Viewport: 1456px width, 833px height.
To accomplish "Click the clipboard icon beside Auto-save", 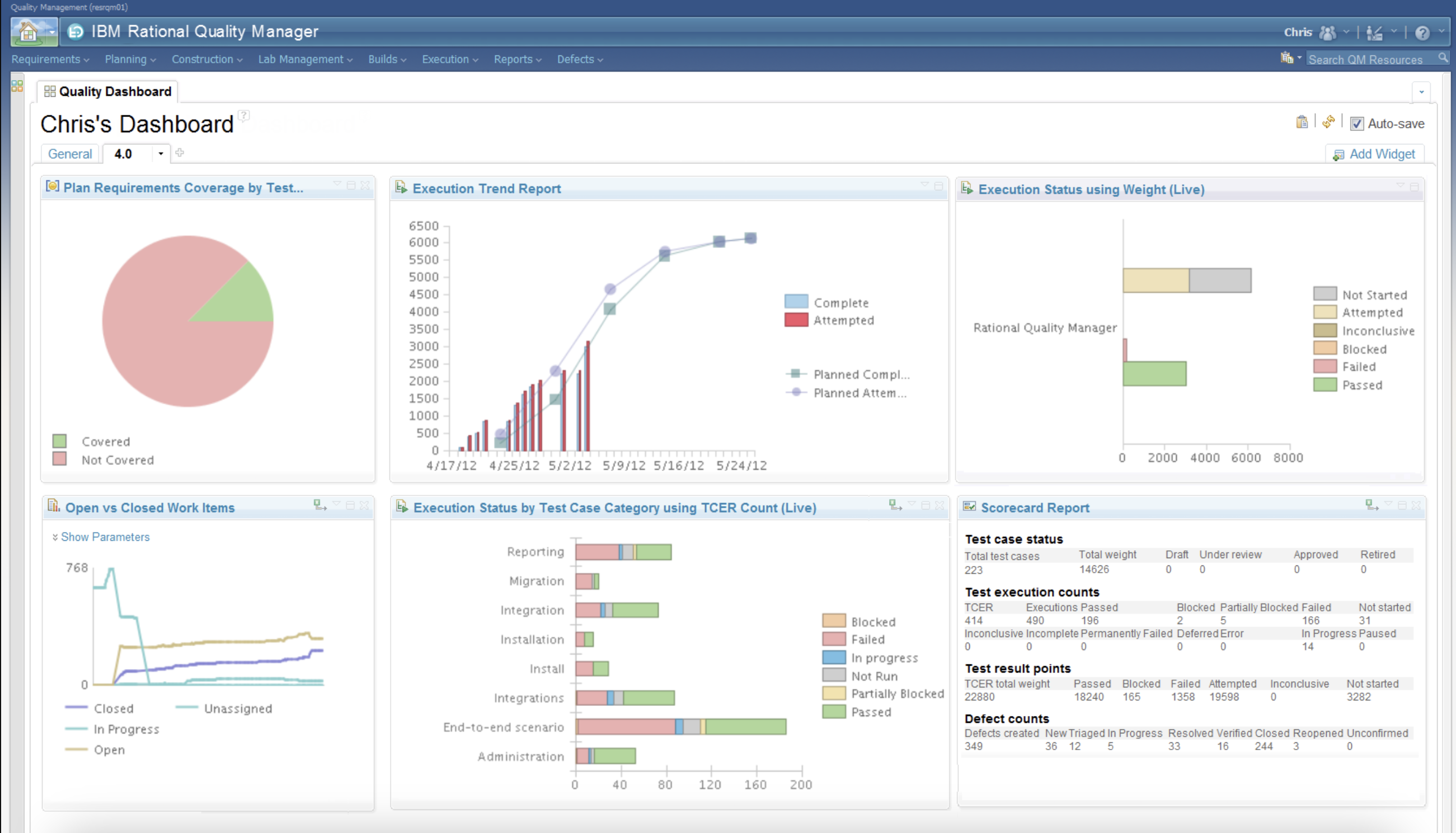I will point(1302,122).
